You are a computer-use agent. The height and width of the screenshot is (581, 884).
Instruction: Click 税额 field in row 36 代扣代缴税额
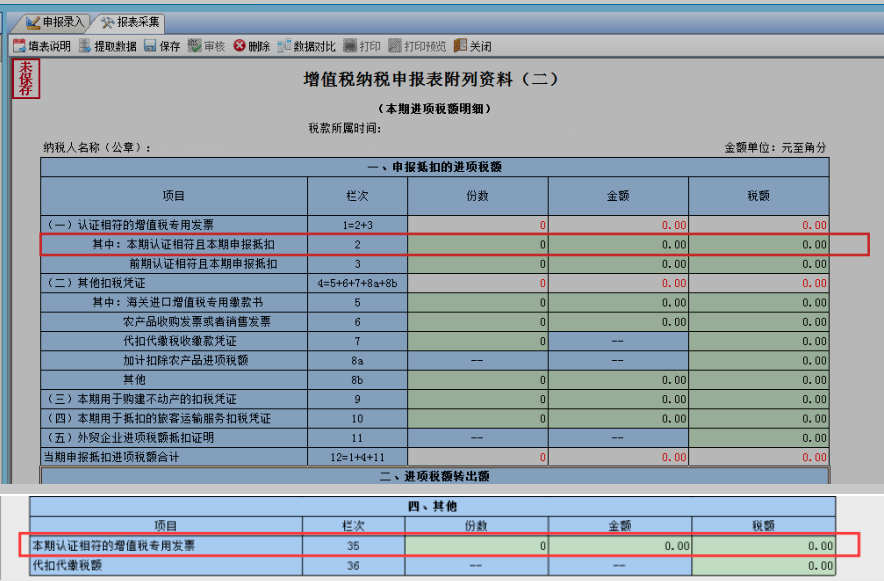coord(764,565)
